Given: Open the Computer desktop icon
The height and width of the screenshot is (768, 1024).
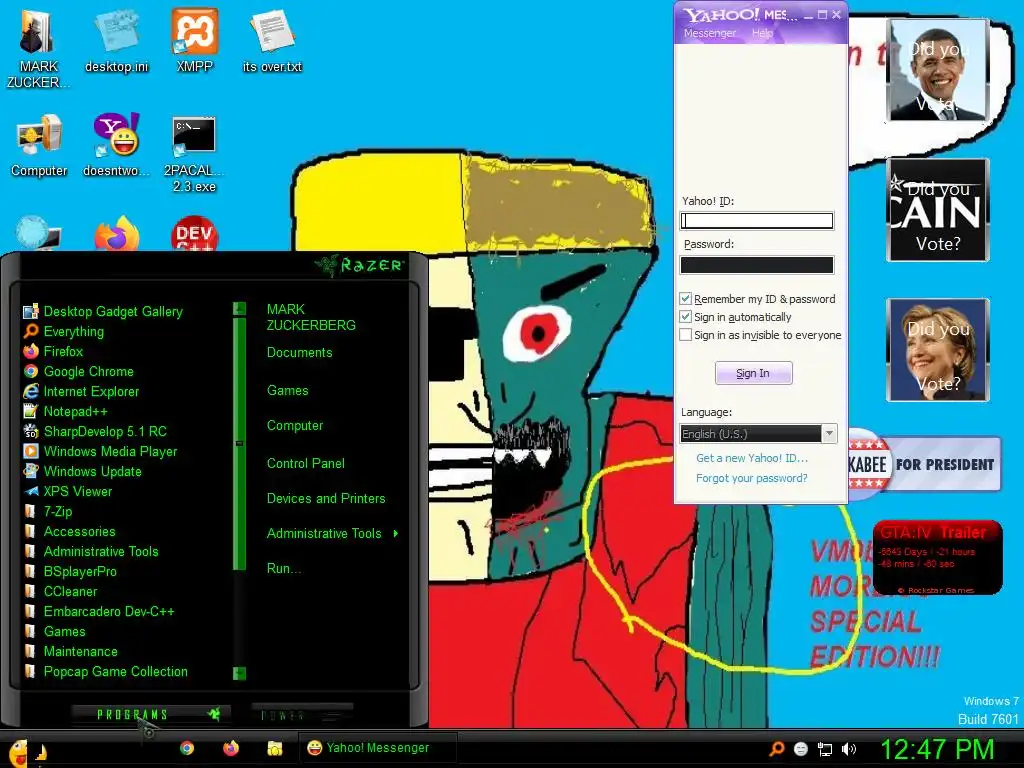Looking at the screenshot, I should pos(39,146).
